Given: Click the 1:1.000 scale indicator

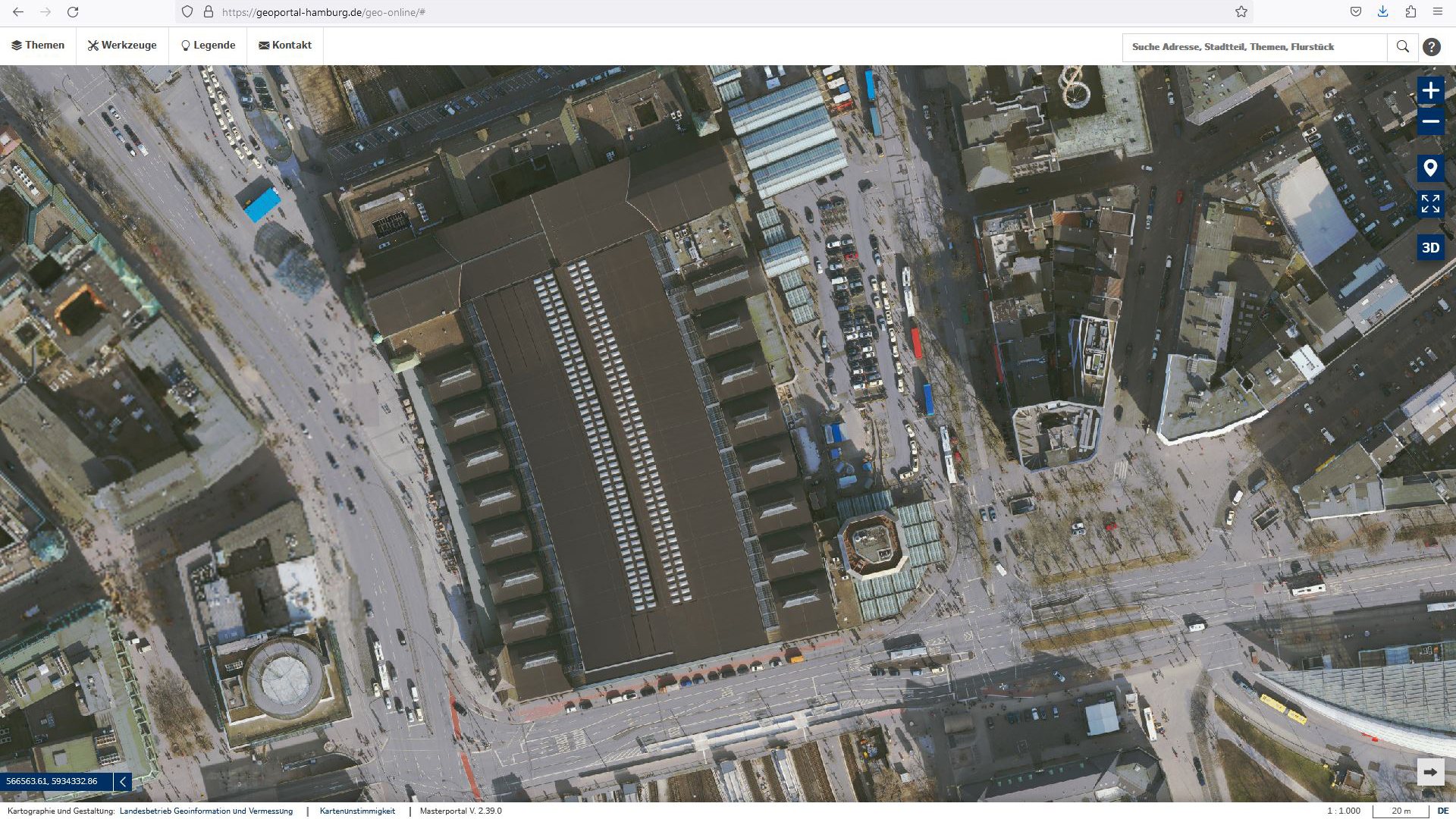Looking at the screenshot, I should click(x=1344, y=811).
